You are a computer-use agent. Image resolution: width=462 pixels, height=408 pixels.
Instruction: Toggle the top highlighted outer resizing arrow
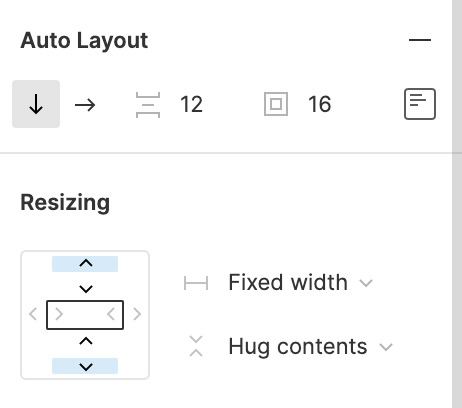click(85, 264)
